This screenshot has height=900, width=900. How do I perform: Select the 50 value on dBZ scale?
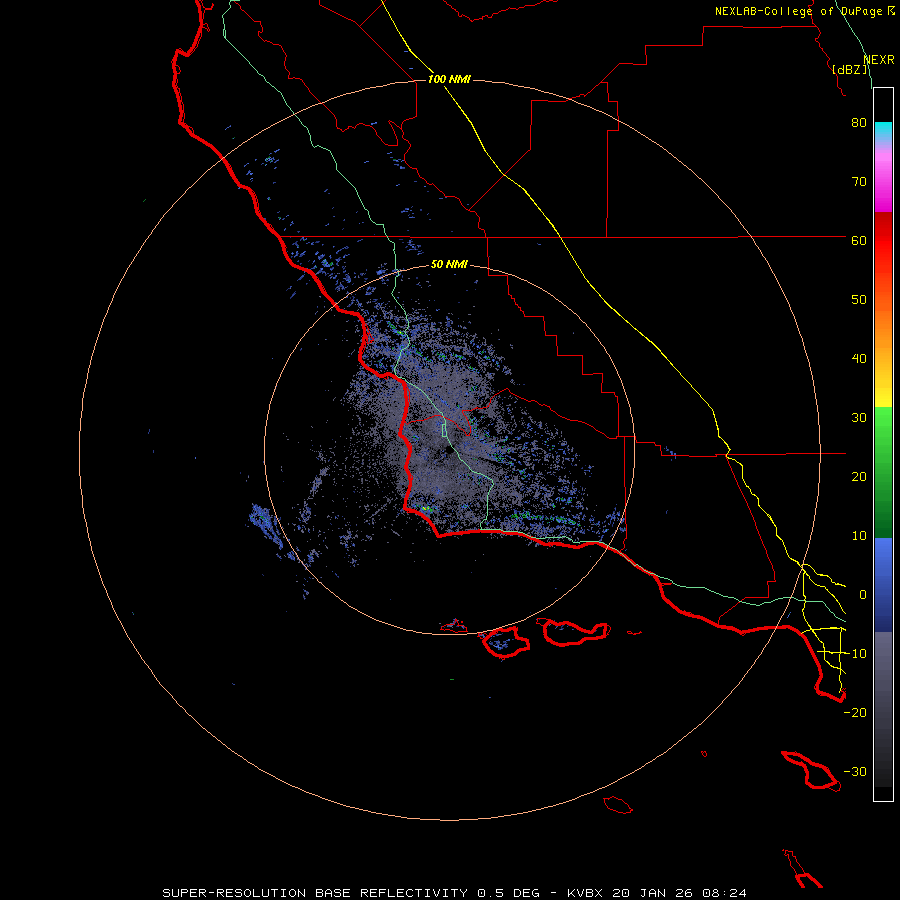pyautogui.click(x=859, y=300)
